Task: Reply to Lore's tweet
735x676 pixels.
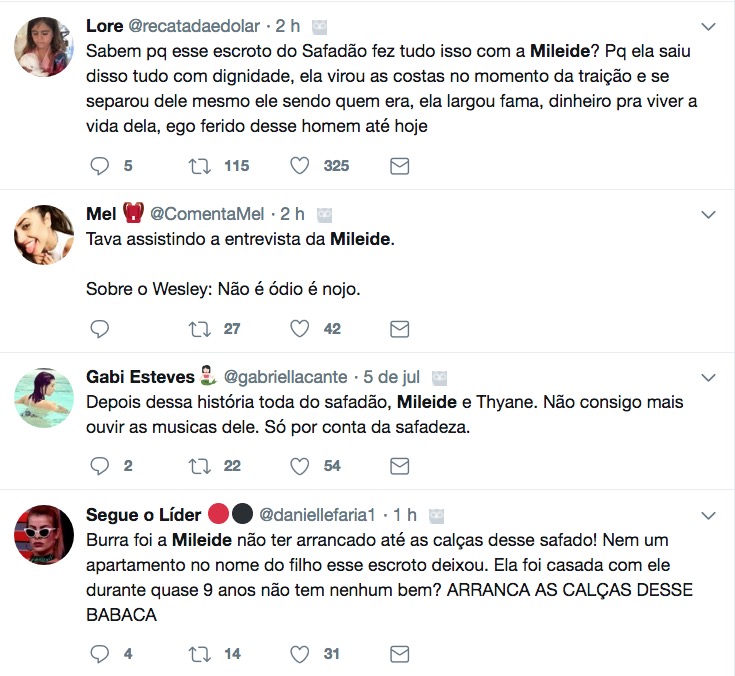Action: (x=100, y=165)
